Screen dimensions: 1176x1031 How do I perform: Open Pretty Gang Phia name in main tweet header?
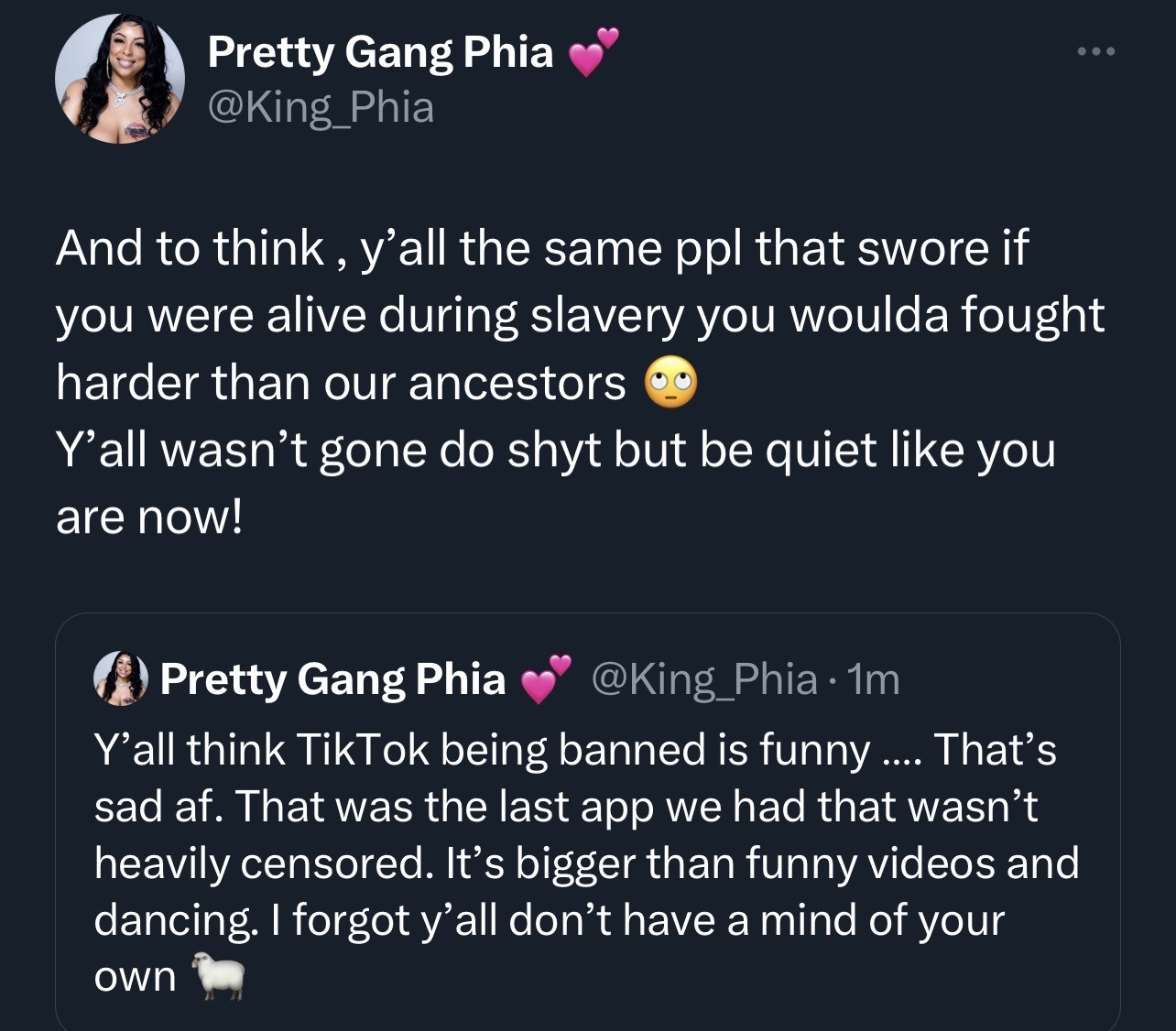click(x=380, y=52)
